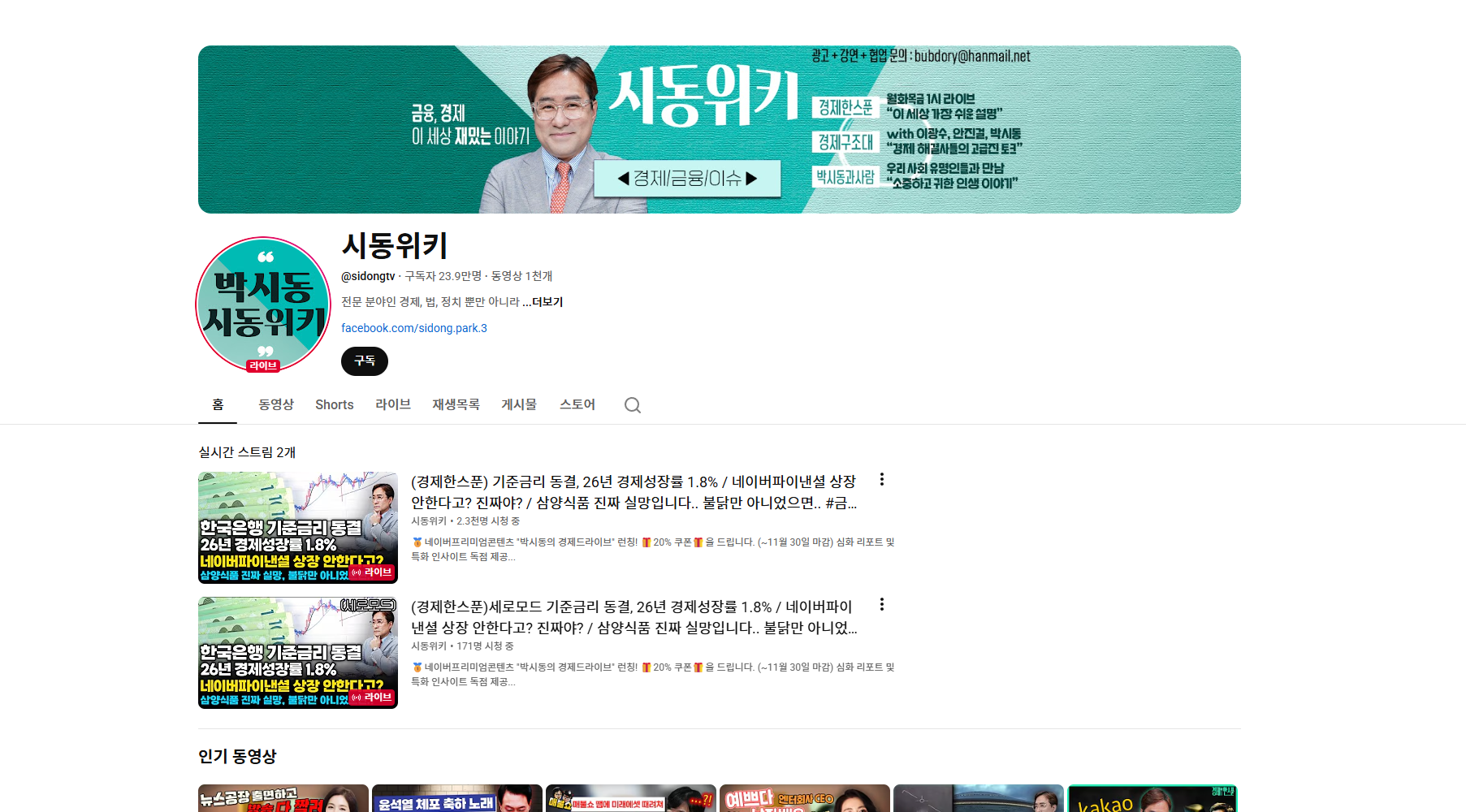Select the 홈 tab
1466x812 pixels.
coord(218,404)
